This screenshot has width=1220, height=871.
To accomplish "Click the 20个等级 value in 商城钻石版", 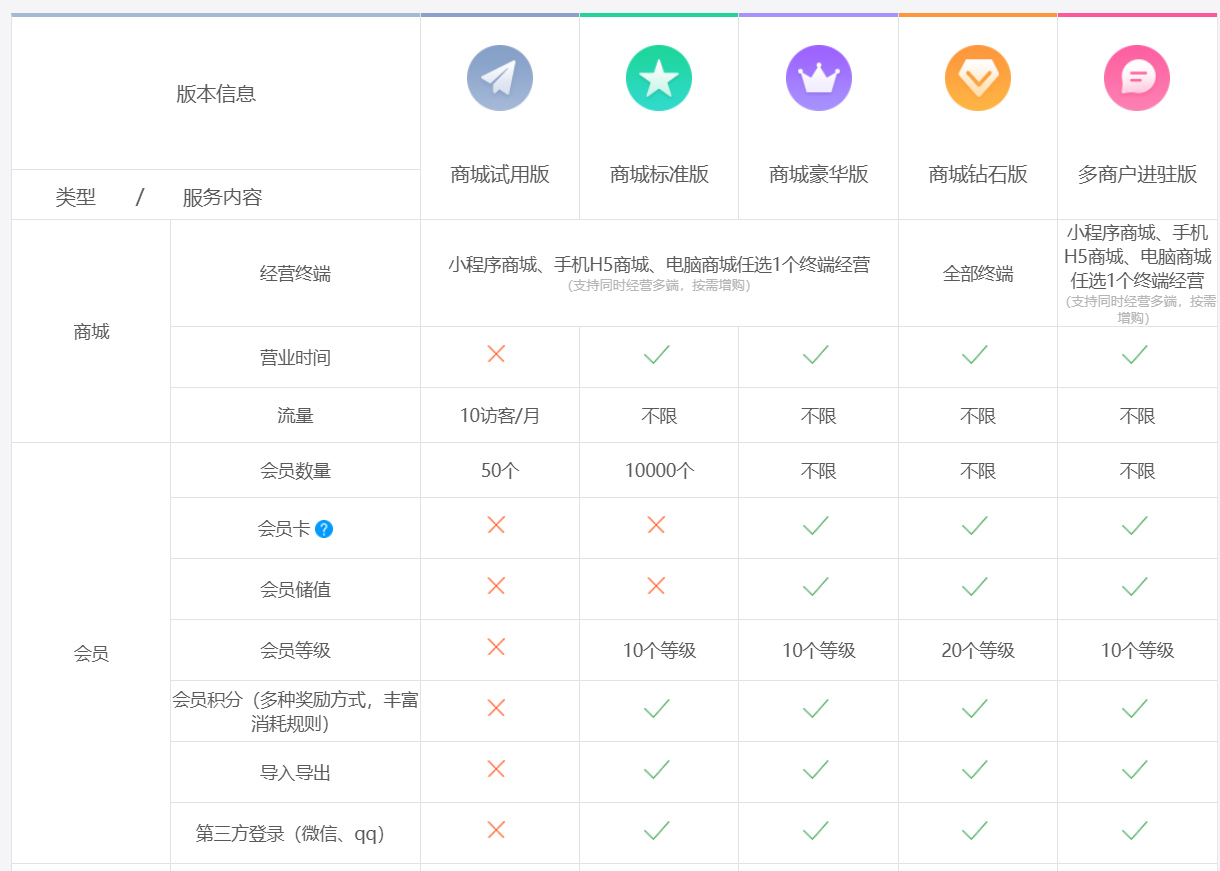I will pyautogui.click(x=978, y=651).
